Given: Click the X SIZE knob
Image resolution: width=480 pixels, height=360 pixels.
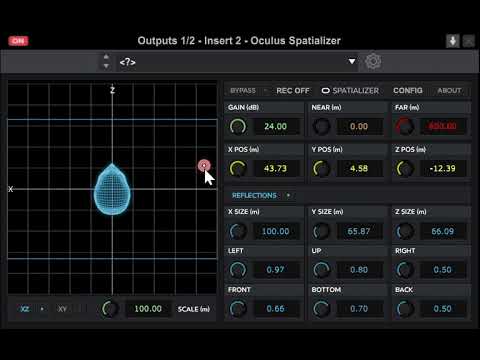Looking at the screenshot, I should [x=238, y=231].
